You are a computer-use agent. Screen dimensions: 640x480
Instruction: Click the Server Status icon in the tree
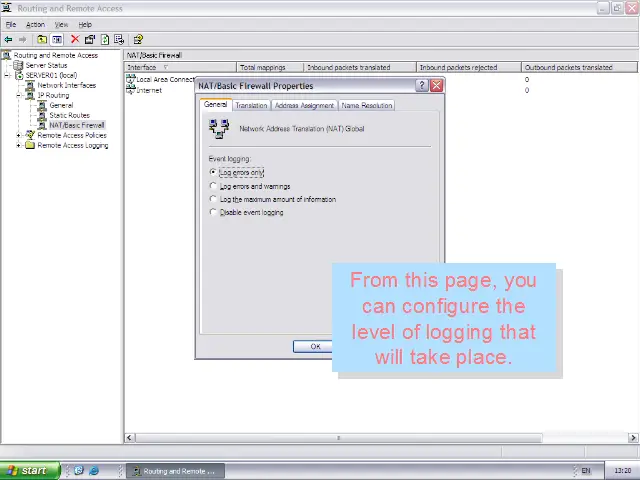(x=18, y=65)
